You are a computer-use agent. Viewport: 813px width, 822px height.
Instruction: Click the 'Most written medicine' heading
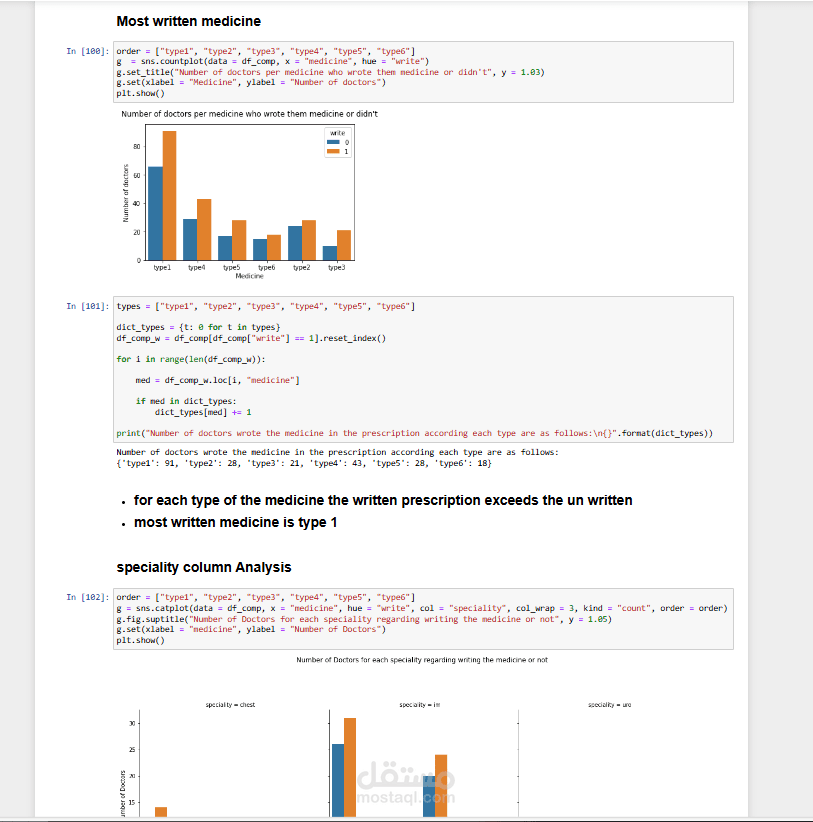tap(188, 21)
